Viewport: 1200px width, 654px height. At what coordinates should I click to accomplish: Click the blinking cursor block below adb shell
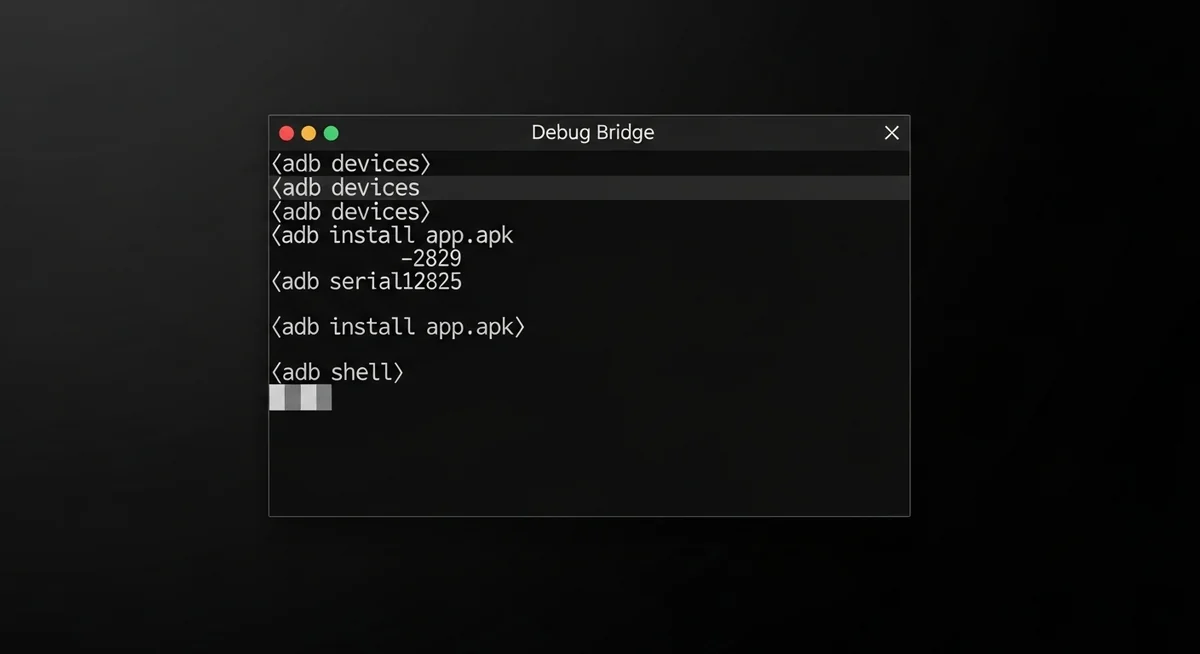pos(300,397)
